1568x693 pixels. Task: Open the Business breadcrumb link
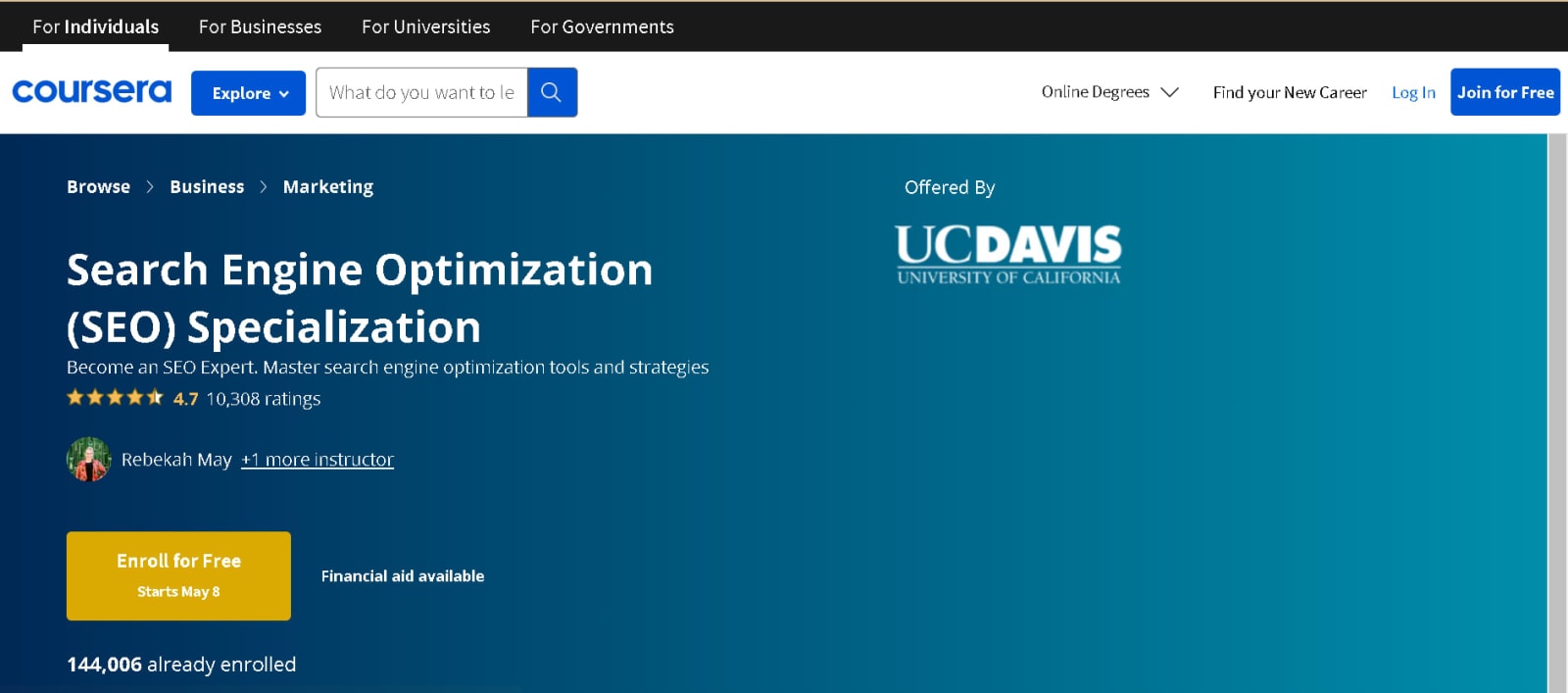click(x=207, y=186)
